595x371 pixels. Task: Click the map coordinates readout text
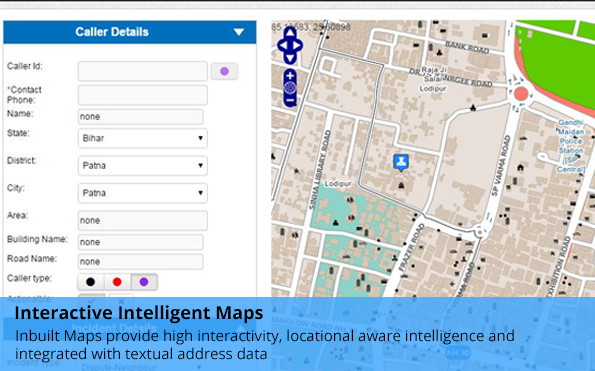[x=311, y=27]
